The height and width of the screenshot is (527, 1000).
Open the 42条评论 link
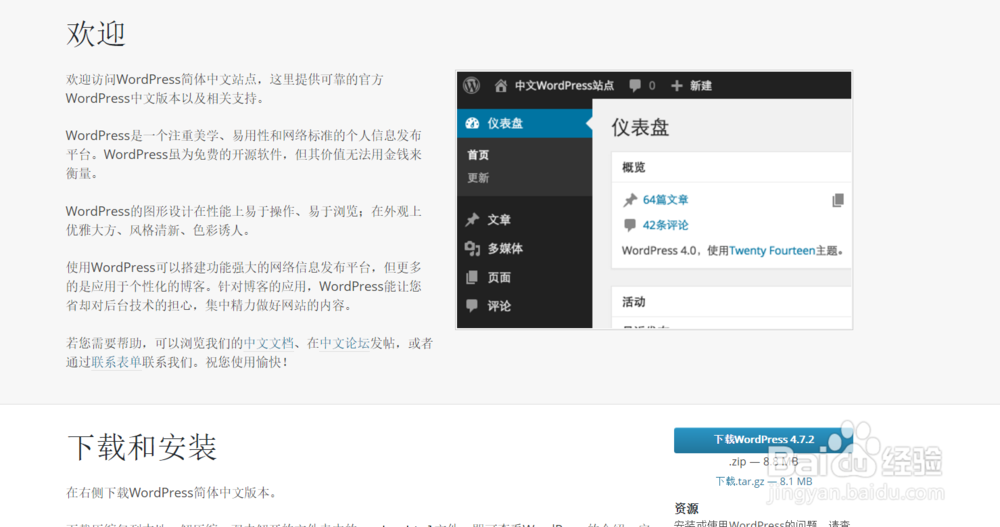666,225
